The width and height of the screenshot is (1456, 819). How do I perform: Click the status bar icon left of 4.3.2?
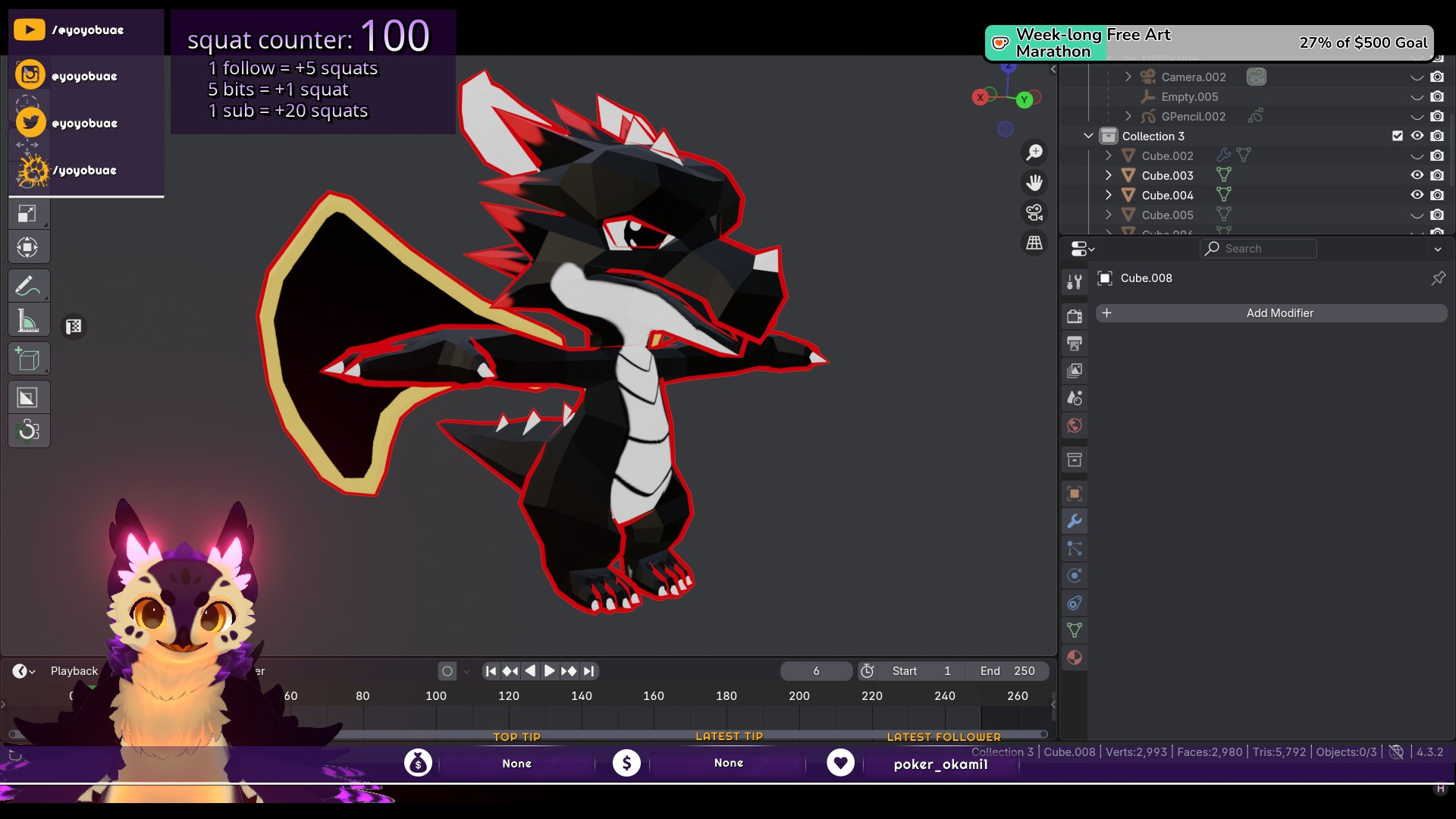[1396, 752]
